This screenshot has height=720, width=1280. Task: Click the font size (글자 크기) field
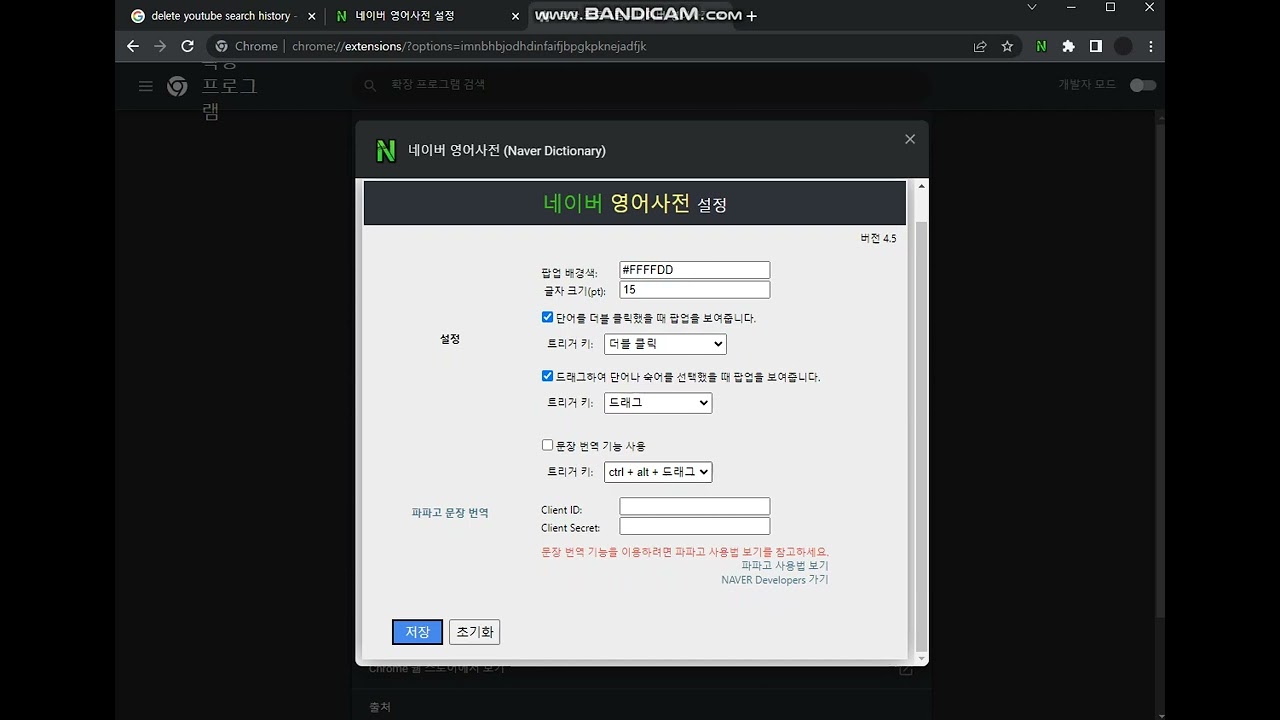point(695,290)
